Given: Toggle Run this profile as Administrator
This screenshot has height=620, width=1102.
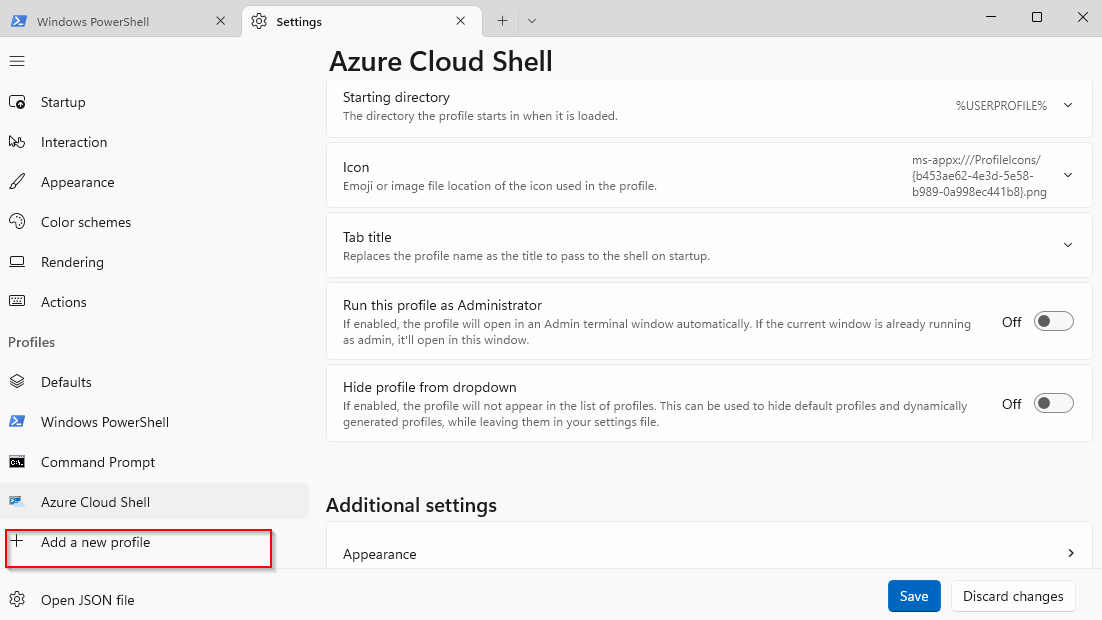Looking at the screenshot, I should [x=1054, y=321].
